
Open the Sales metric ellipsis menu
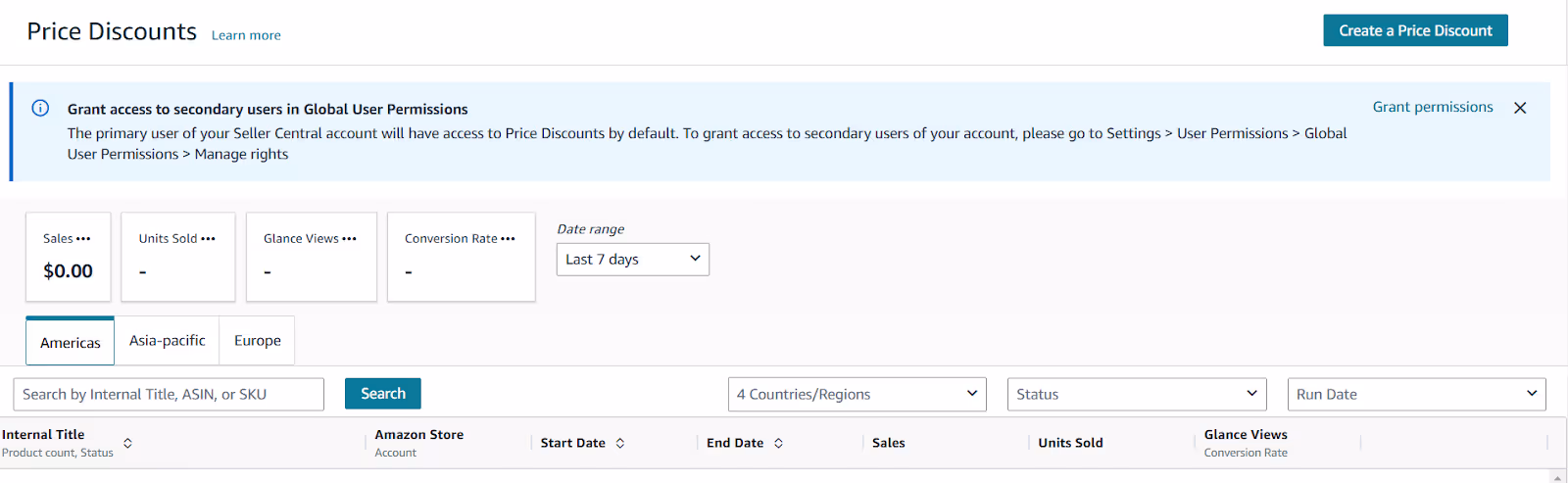83,239
